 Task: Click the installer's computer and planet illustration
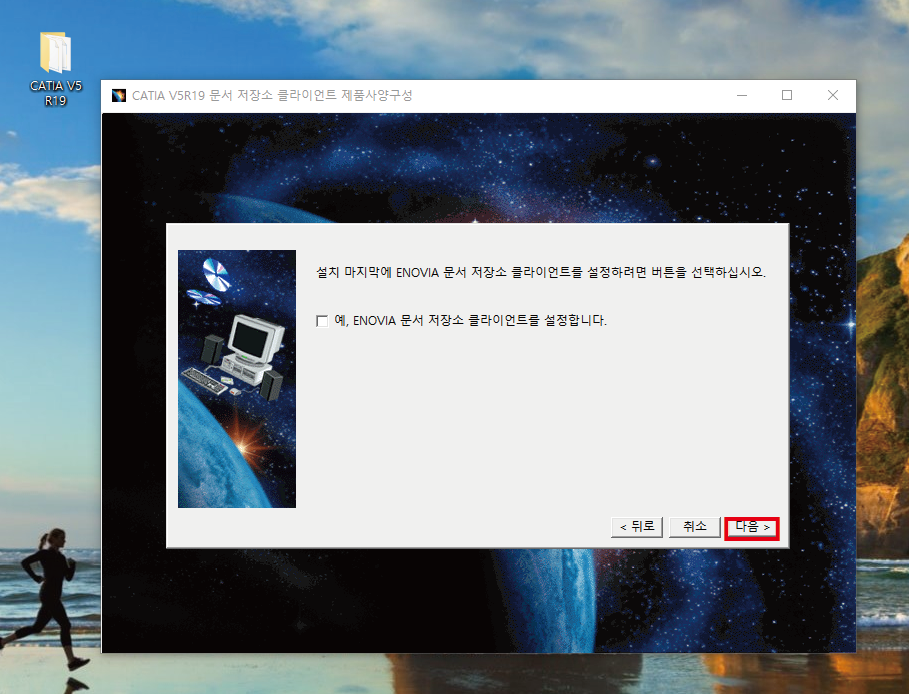[x=237, y=379]
